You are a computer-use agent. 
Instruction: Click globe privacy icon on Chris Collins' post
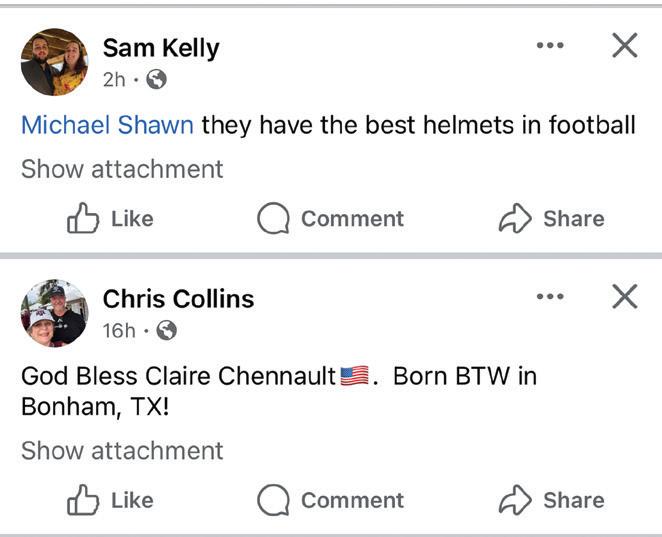167,330
